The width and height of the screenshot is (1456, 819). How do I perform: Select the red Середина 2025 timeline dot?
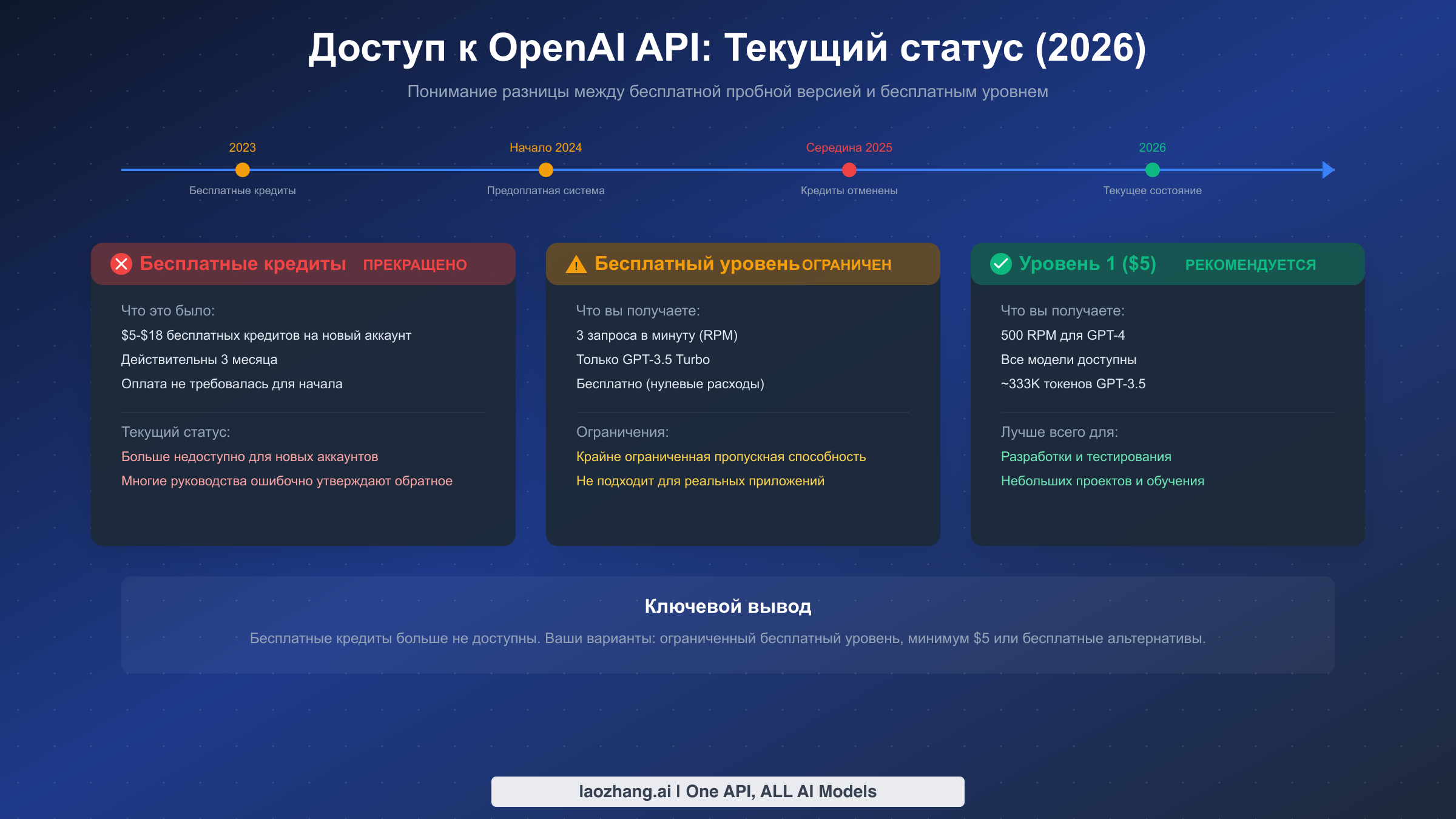848,170
